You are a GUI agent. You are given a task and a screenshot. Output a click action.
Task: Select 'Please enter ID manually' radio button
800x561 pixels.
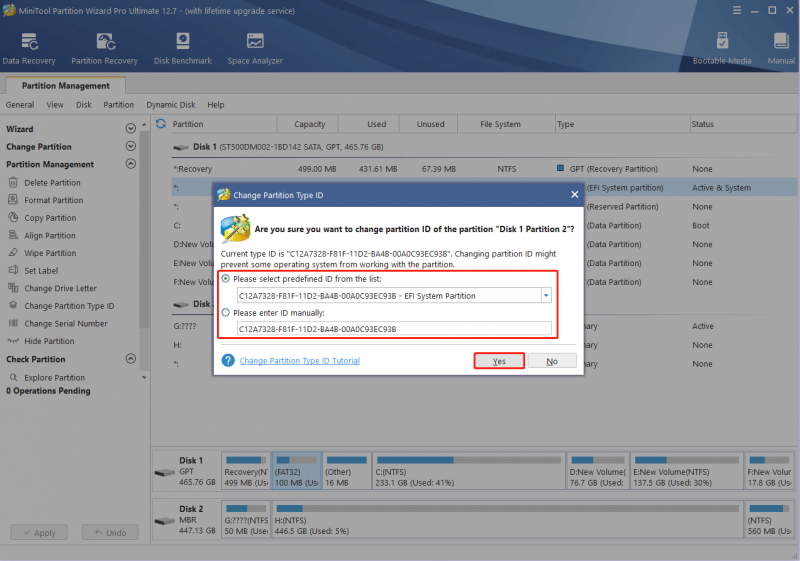pos(226,313)
